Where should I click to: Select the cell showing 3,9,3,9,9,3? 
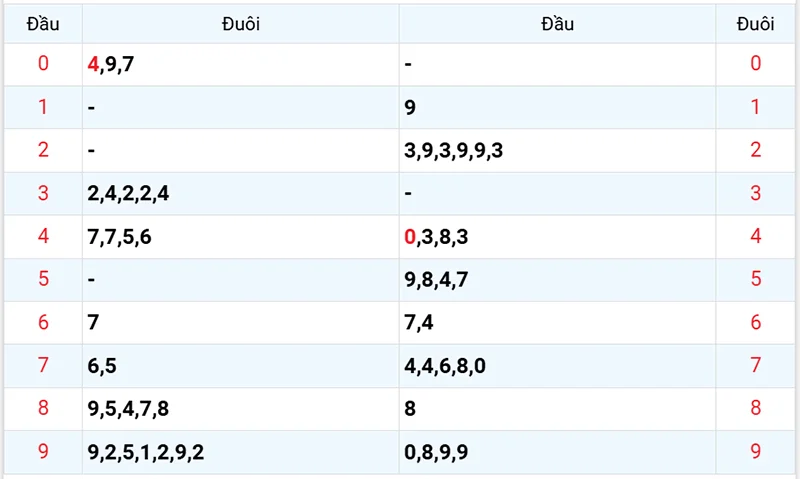(x=557, y=150)
